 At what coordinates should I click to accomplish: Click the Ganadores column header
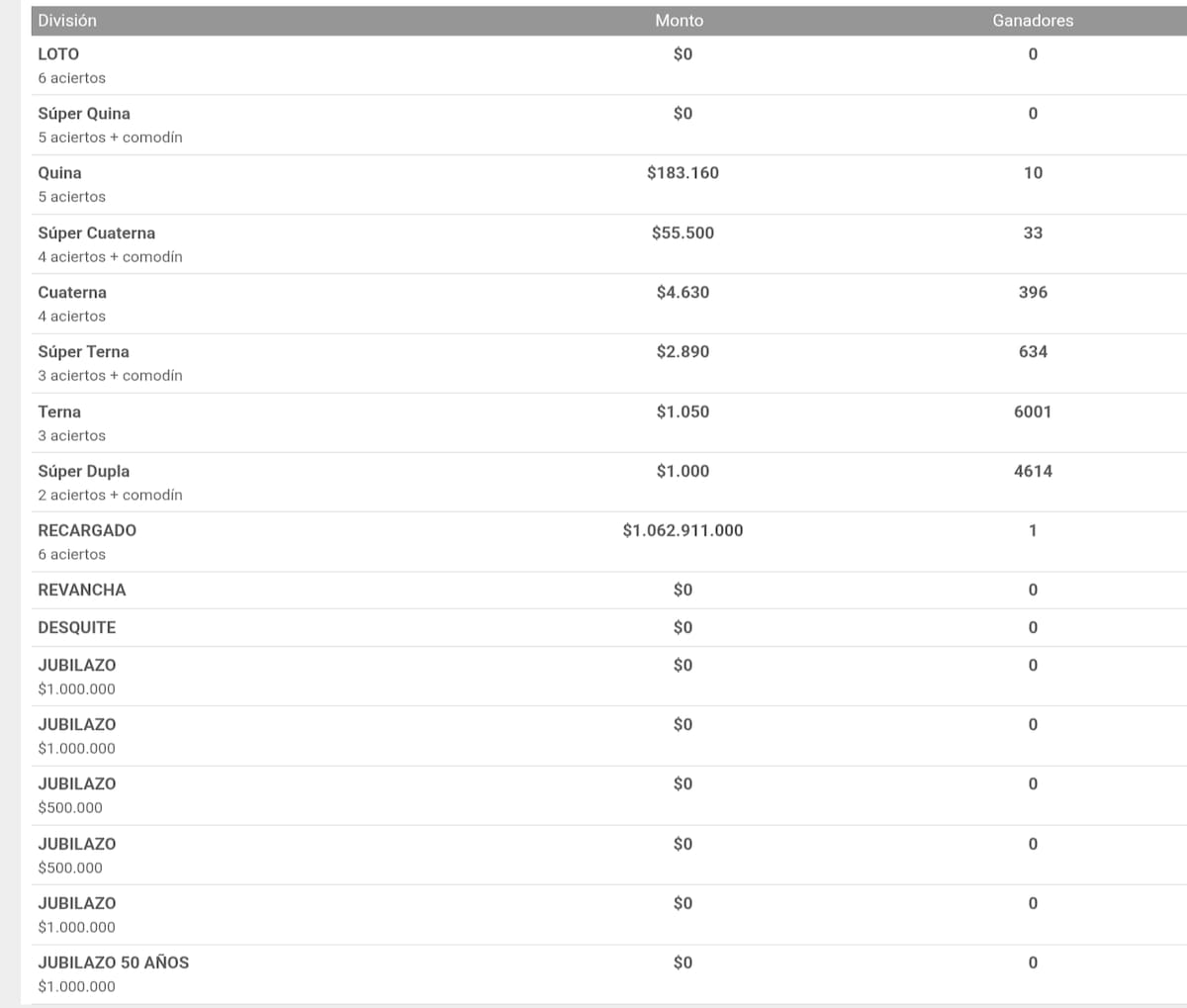(1033, 20)
